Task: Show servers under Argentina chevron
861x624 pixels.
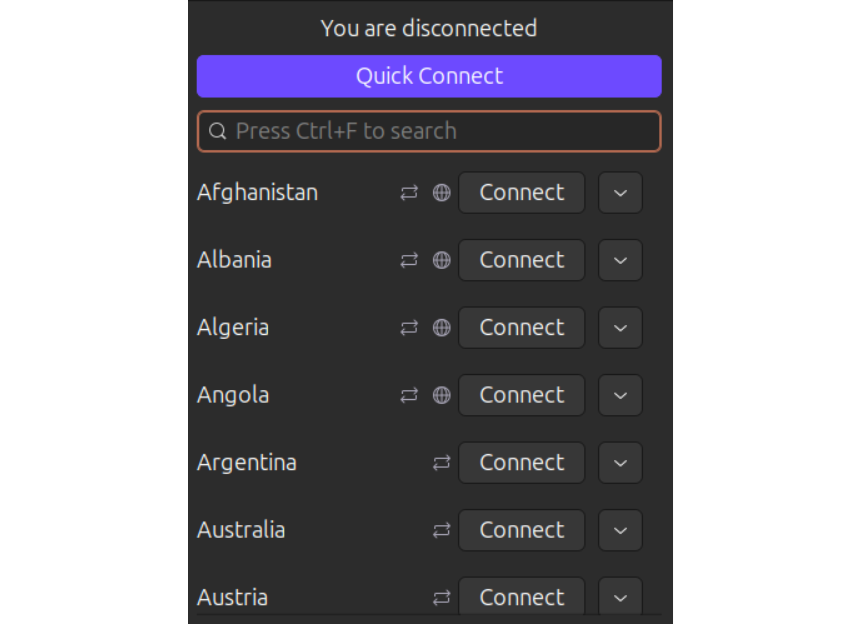Action: coord(620,463)
